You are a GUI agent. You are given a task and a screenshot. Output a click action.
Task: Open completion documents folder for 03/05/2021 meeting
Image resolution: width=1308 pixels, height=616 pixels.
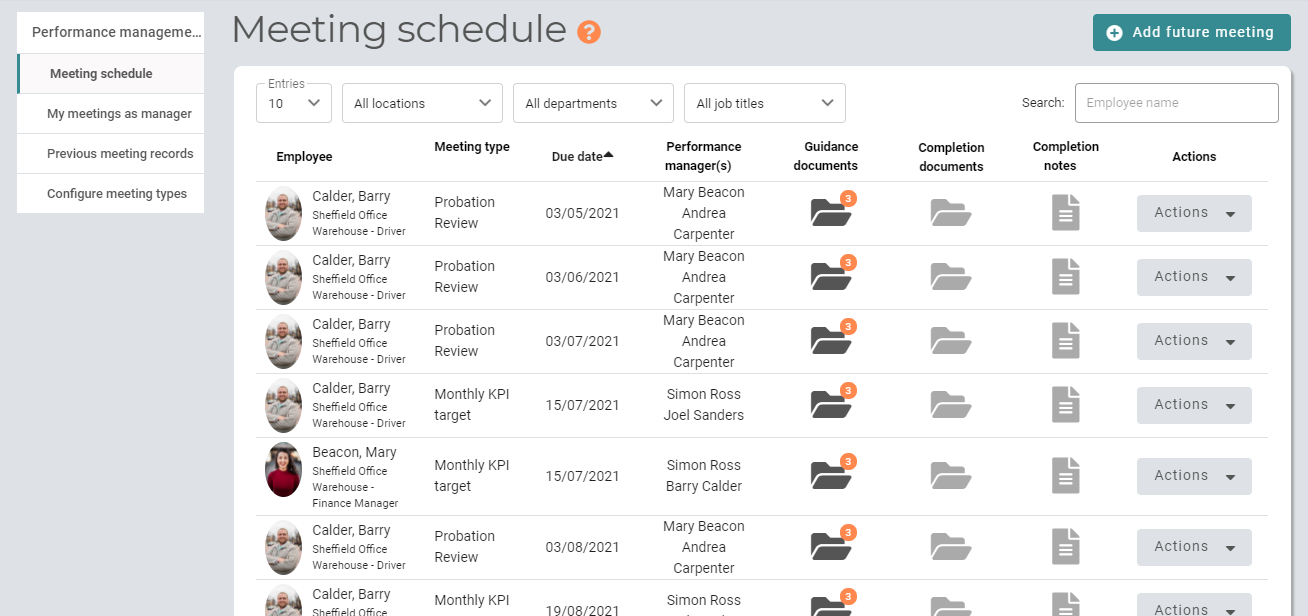(x=951, y=213)
